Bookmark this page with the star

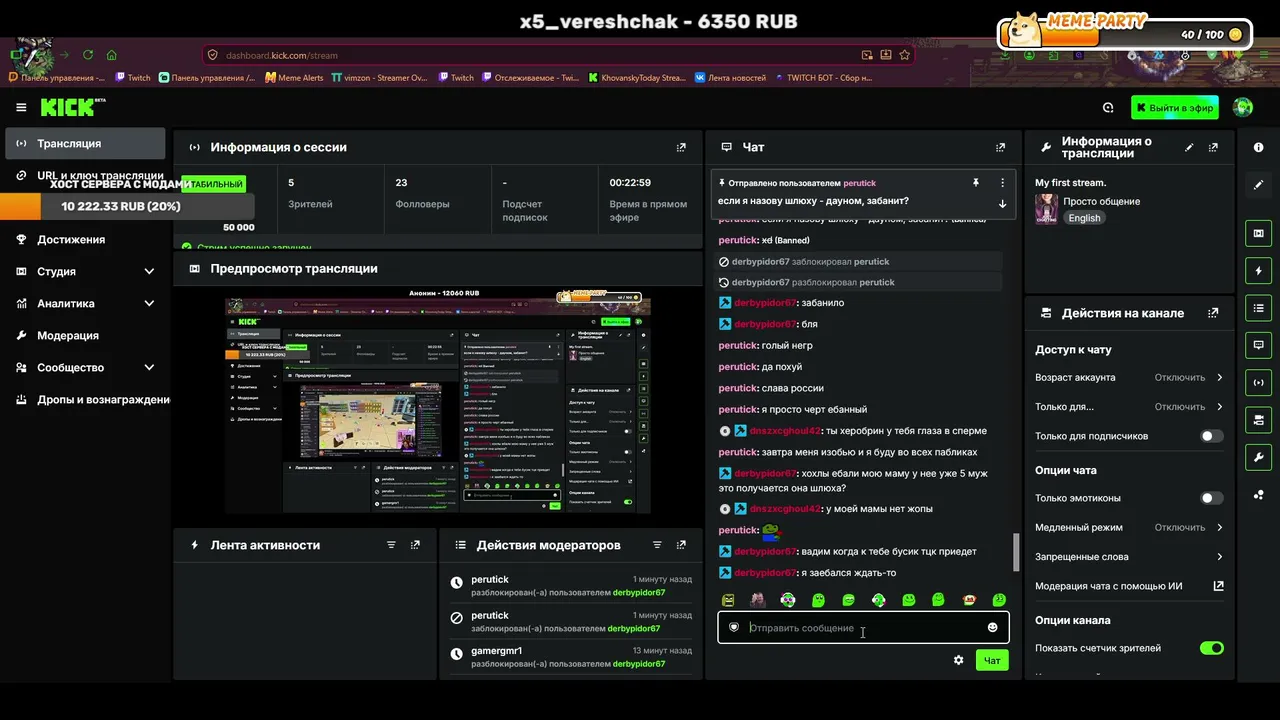coord(904,55)
